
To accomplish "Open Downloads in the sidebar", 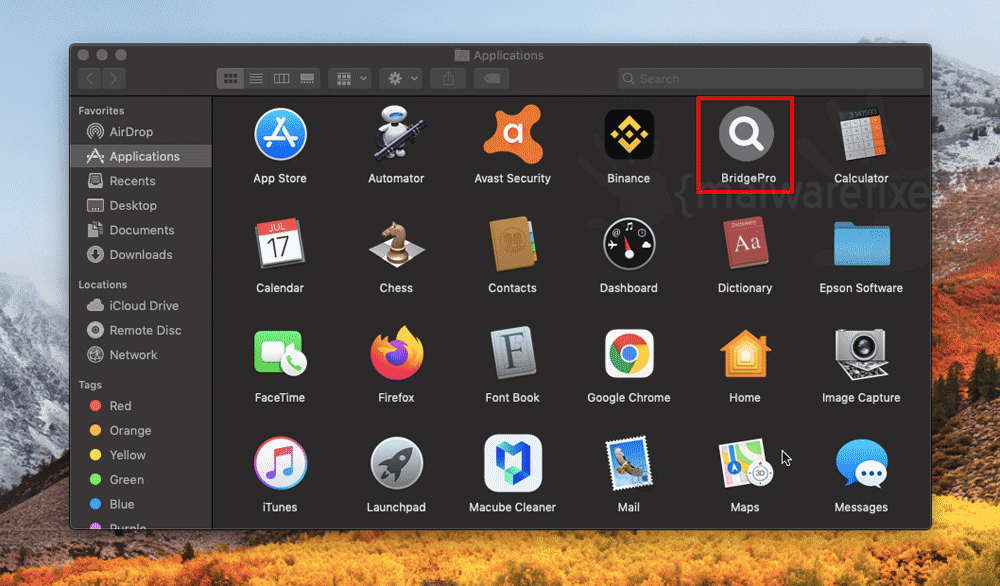I will (140, 254).
